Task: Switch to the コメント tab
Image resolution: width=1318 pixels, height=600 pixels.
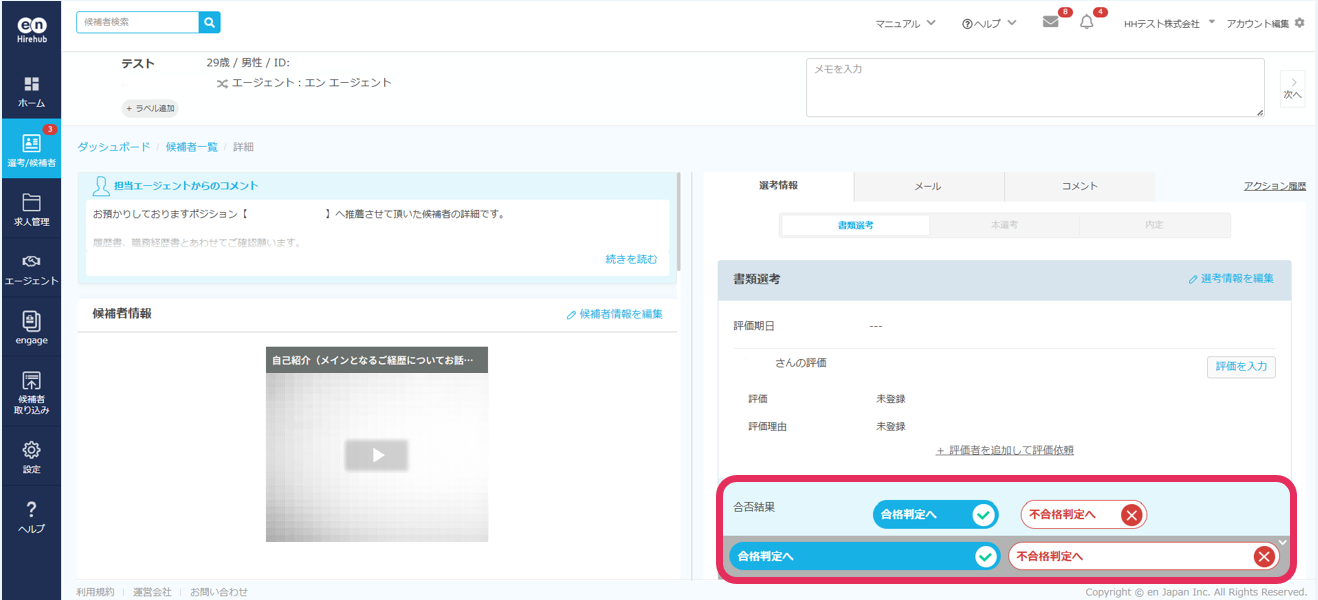Action: tap(1079, 186)
